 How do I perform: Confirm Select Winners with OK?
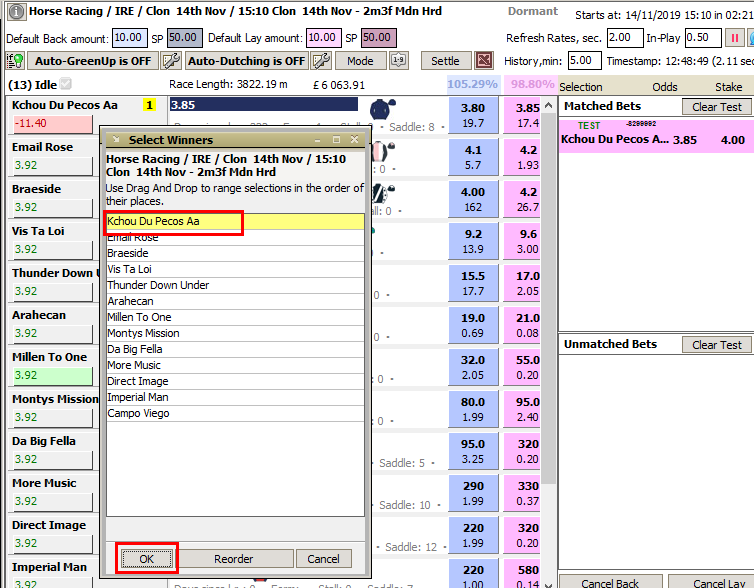coord(147,559)
